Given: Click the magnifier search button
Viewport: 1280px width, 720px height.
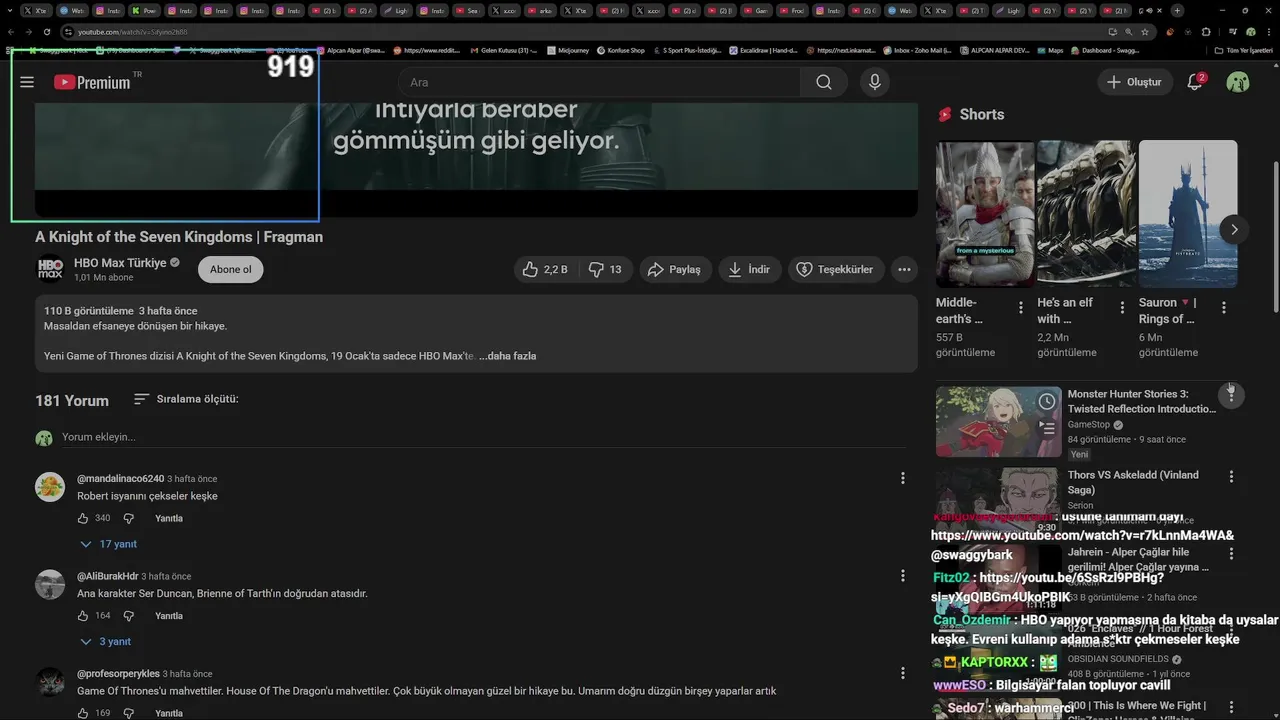Looking at the screenshot, I should click(824, 82).
